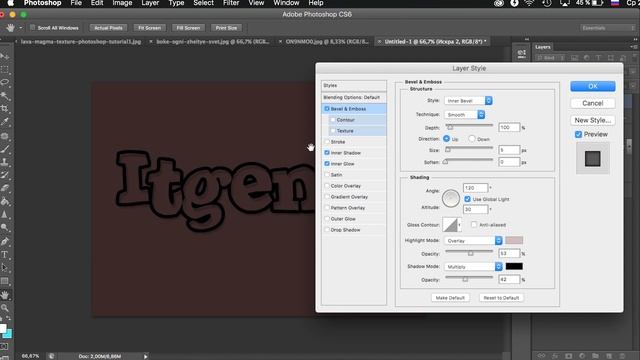Click the black shadow color swatch
The image size is (640, 360).
click(514, 267)
